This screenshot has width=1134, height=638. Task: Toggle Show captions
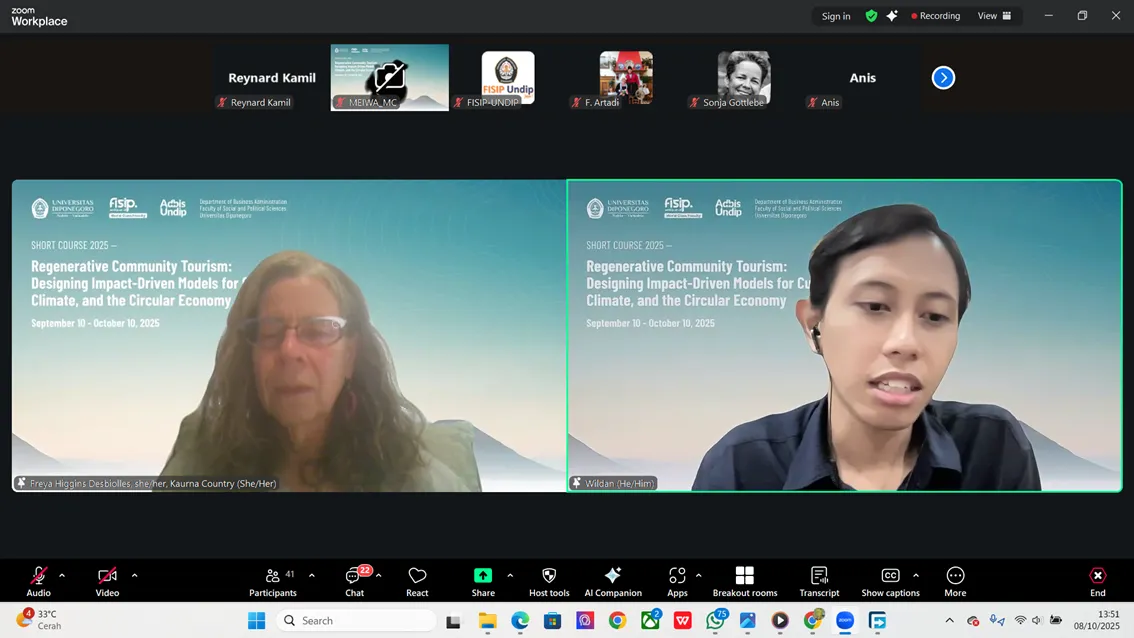pyautogui.click(x=890, y=581)
